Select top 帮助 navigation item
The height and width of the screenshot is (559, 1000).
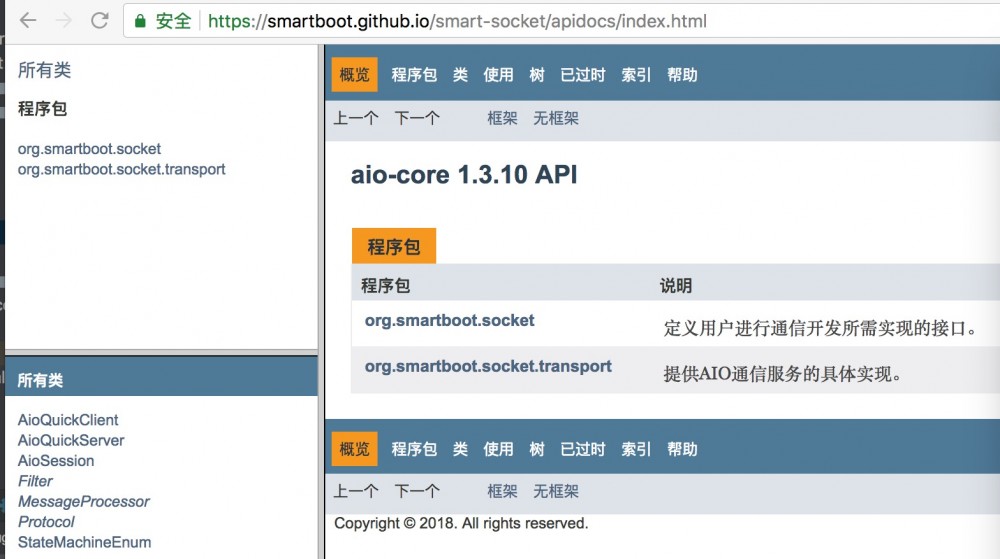(682, 75)
